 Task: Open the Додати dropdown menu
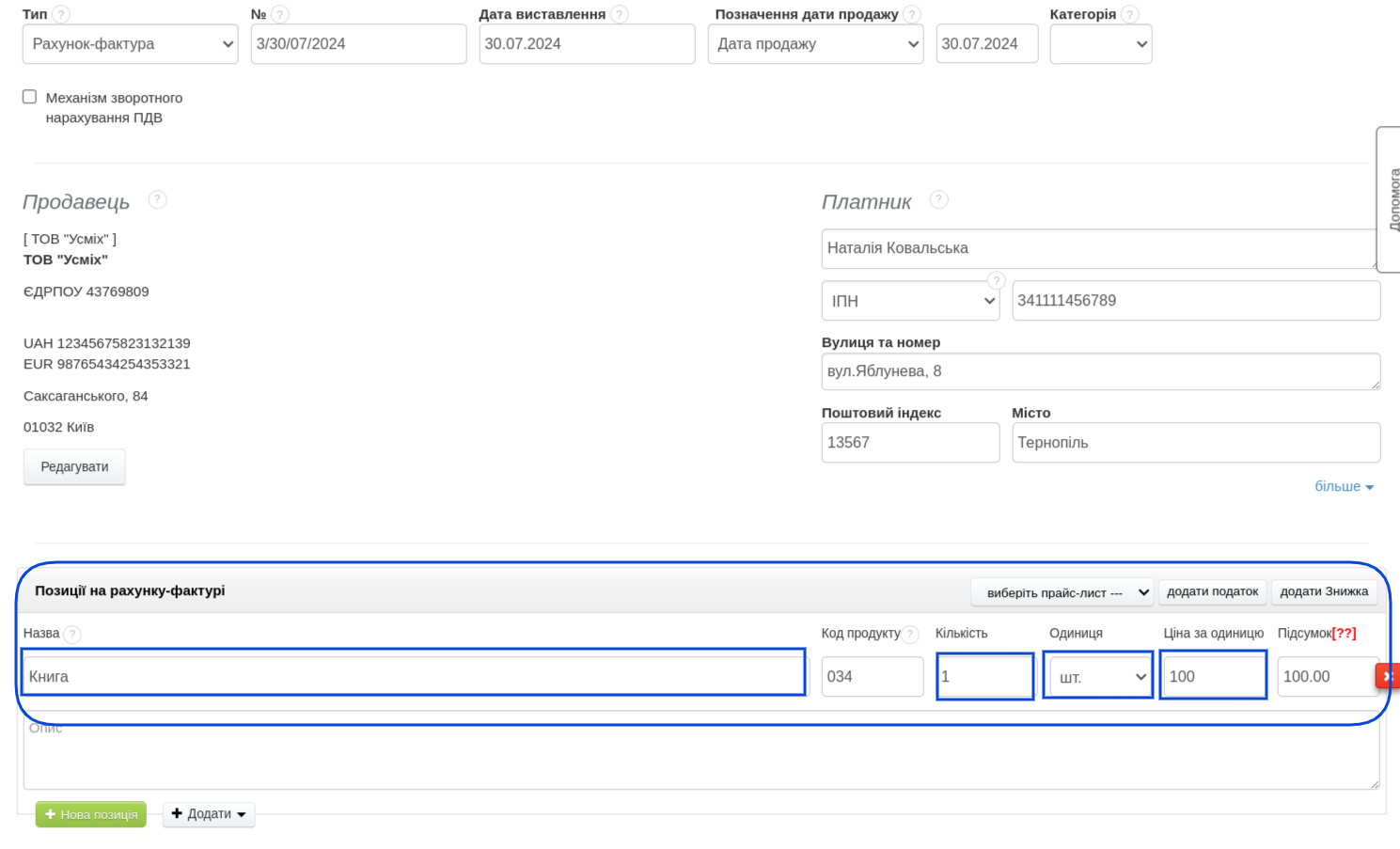click(x=209, y=814)
